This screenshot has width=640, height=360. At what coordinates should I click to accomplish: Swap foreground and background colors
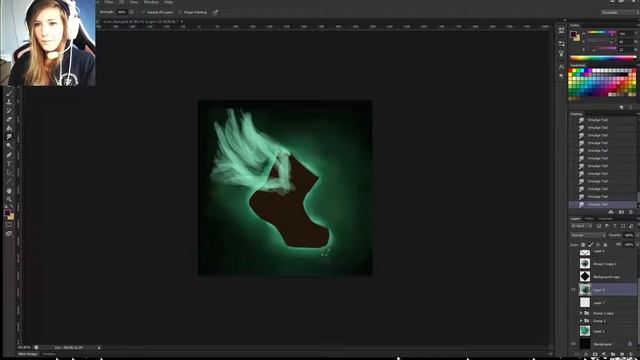[12, 207]
